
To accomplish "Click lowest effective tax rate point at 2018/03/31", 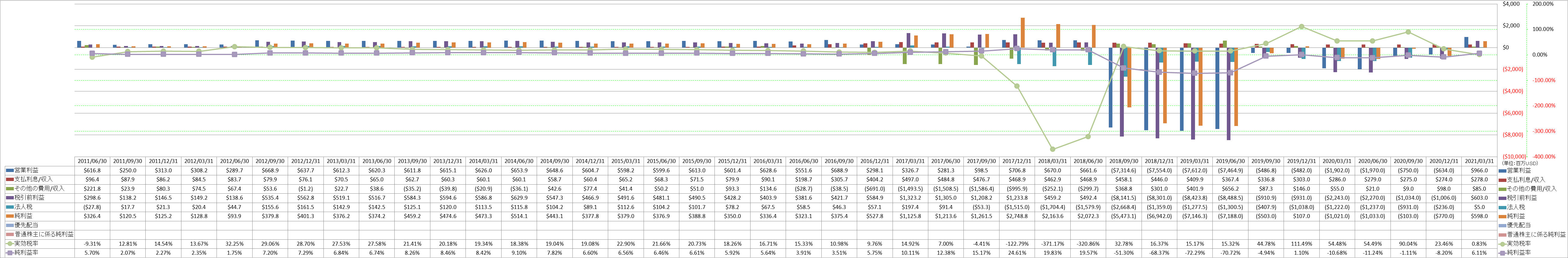I will point(1052,149).
